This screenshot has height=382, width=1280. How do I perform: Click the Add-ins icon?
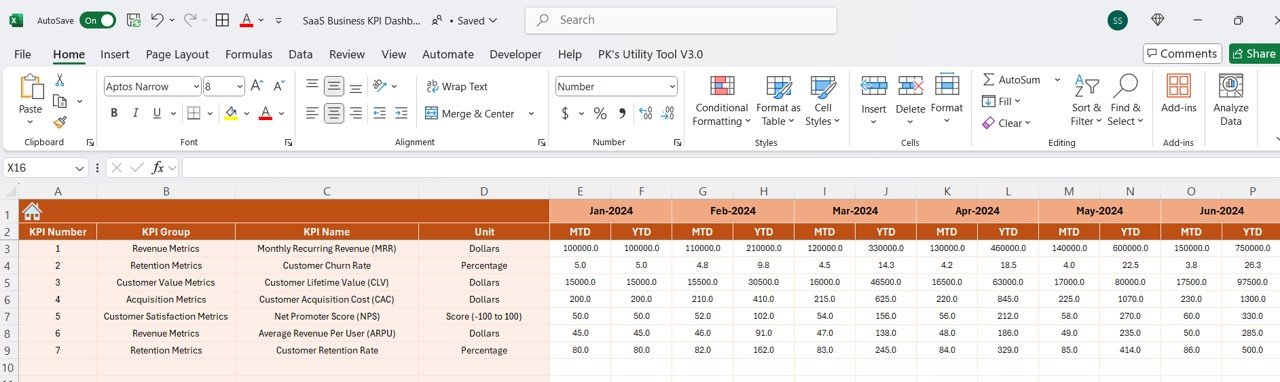pyautogui.click(x=1179, y=94)
